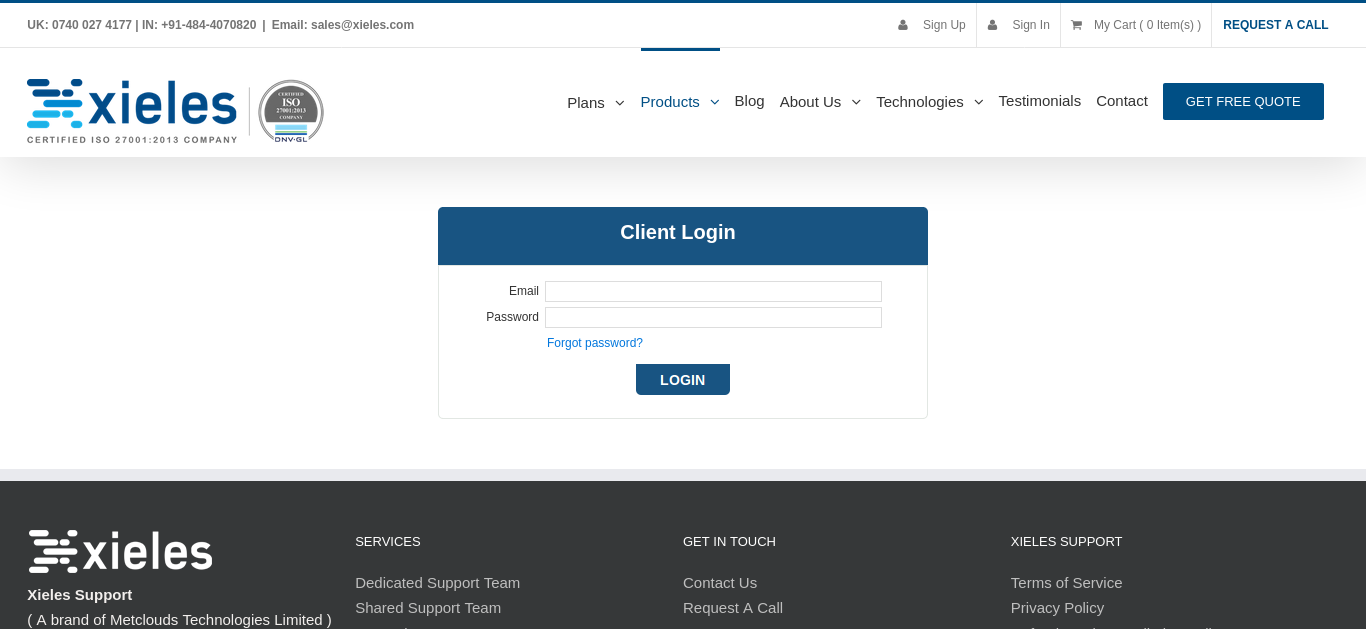Click the shopping cart icon

click(x=1076, y=25)
